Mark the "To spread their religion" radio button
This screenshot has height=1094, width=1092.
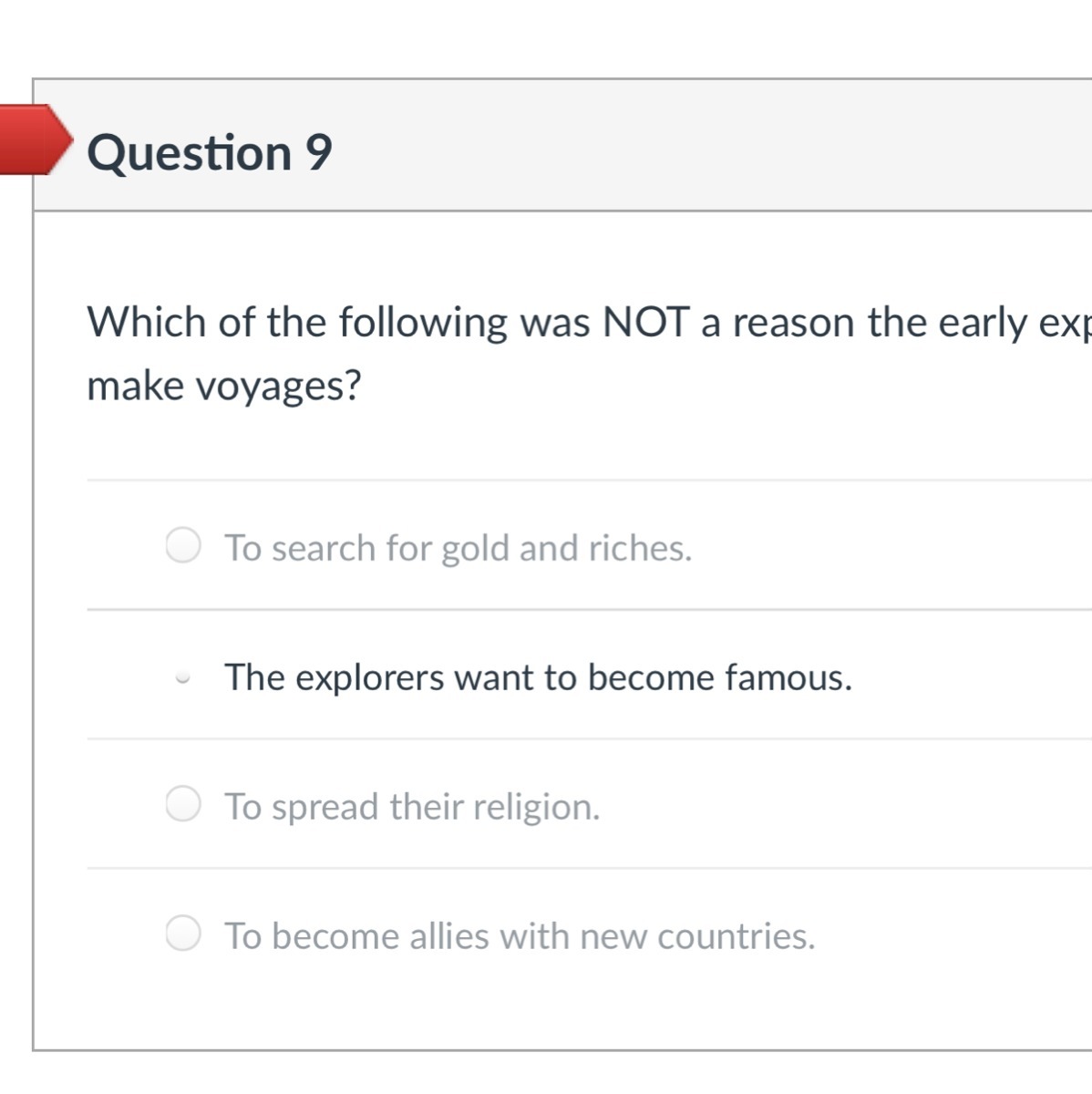pyautogui.click(x=183, y=805)
